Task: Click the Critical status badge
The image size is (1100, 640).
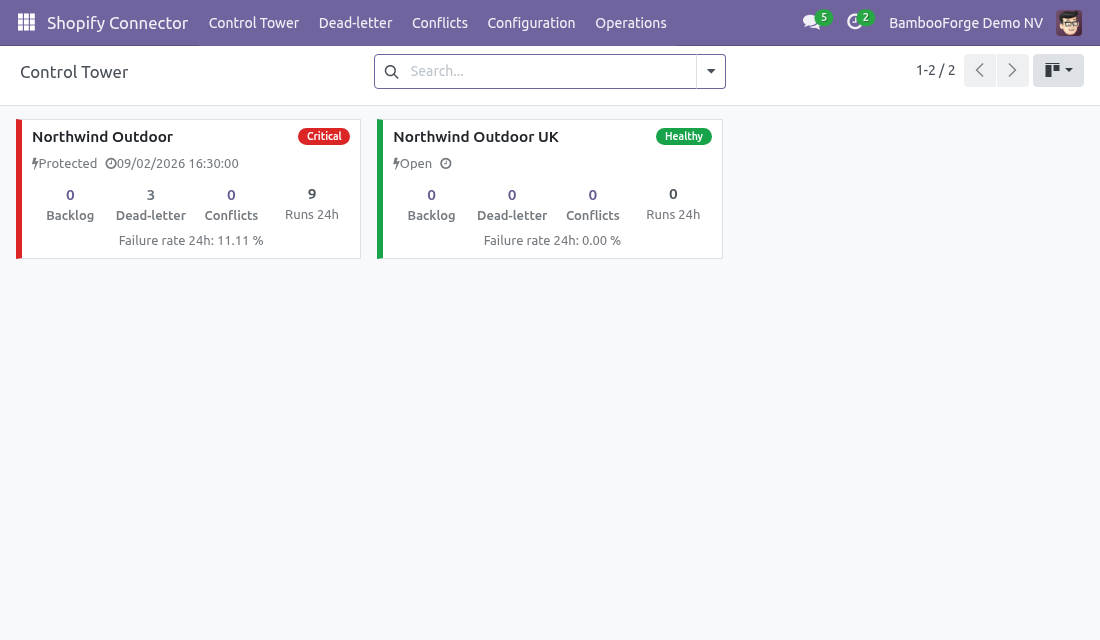Action: (323, 136)
